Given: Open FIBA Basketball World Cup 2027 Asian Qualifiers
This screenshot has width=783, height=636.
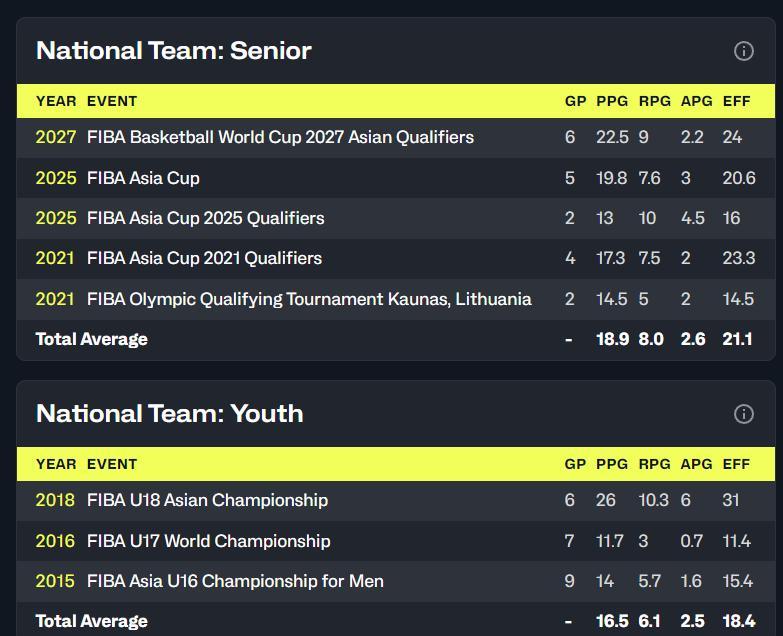Looking at the screenshot, I should coord(280,137).
